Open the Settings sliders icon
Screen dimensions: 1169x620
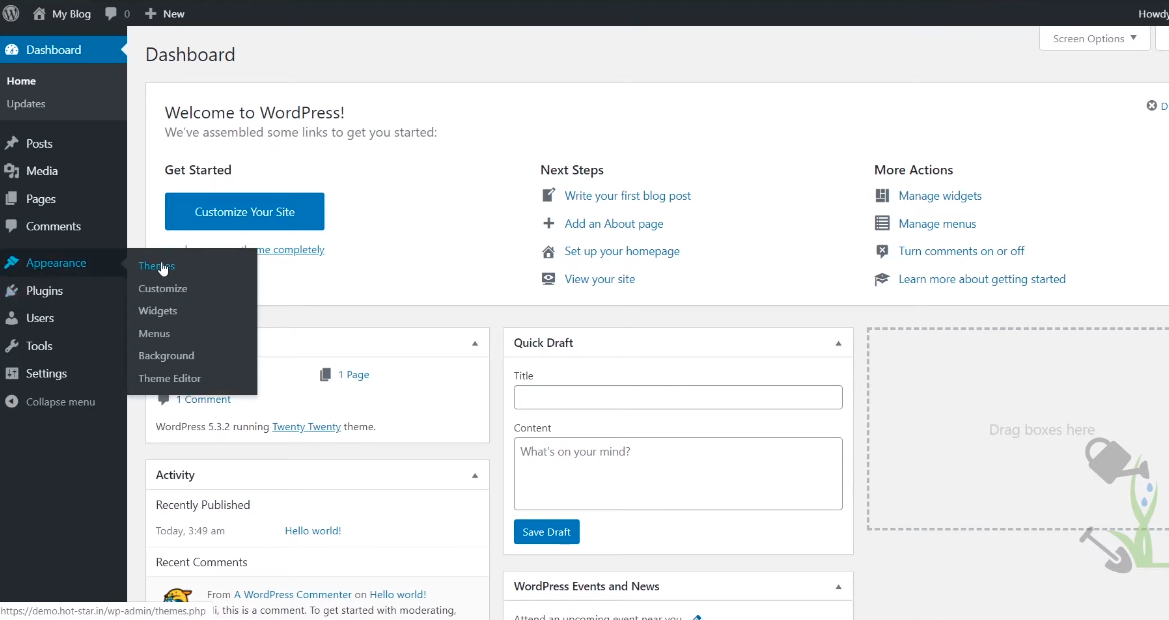(12, 374)
